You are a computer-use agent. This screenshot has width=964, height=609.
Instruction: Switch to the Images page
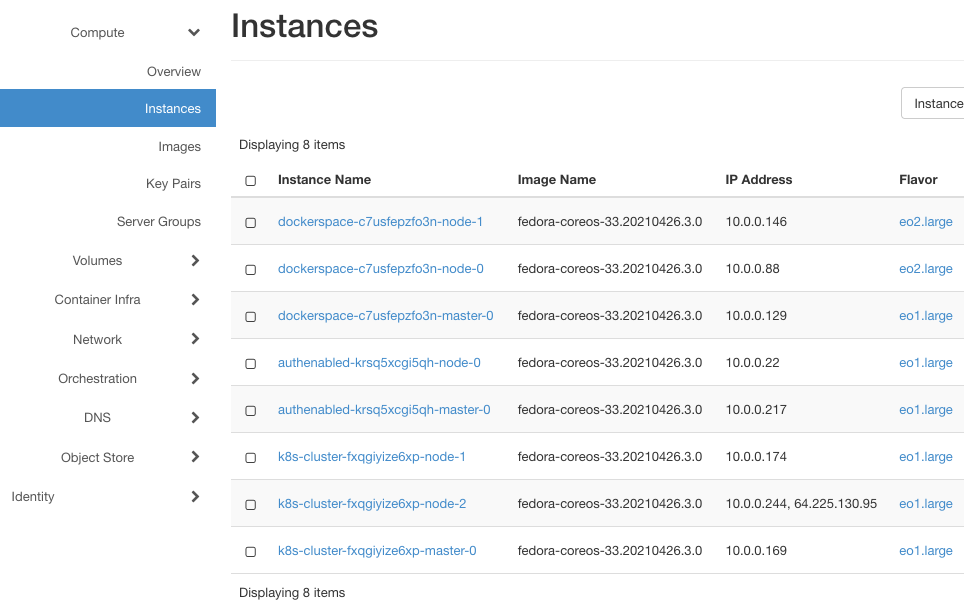(180, 146)
